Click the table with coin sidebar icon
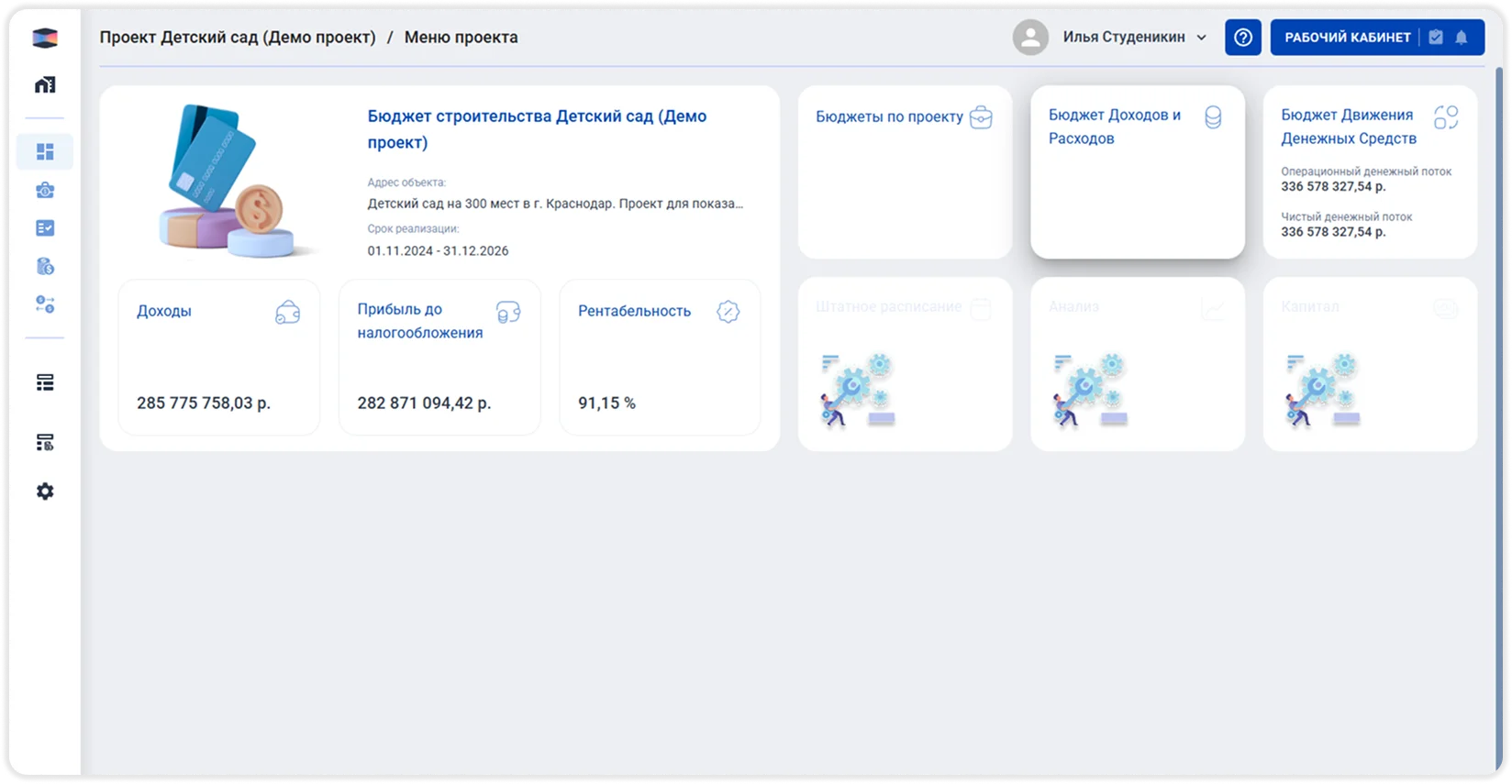 point(45,443)
